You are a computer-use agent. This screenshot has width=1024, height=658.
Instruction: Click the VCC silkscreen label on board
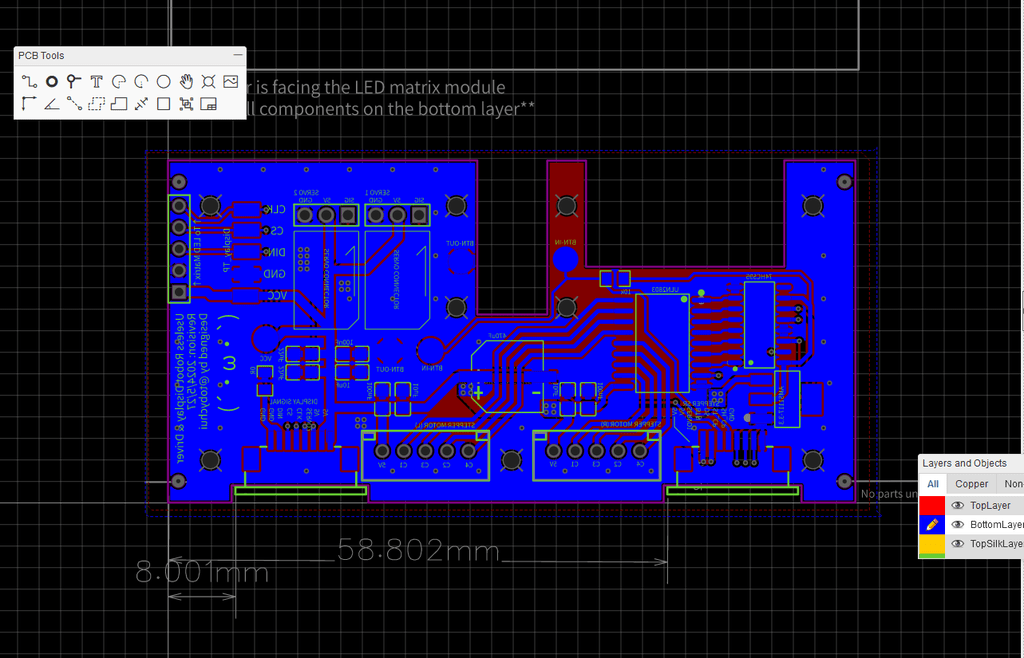point(276,295)
